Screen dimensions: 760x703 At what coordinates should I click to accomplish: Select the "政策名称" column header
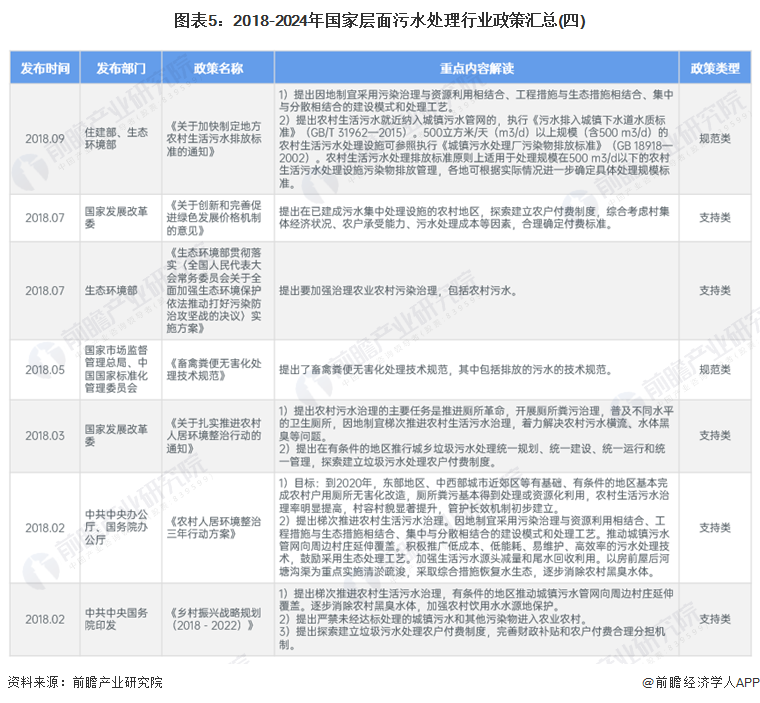(x=218, y=68)
